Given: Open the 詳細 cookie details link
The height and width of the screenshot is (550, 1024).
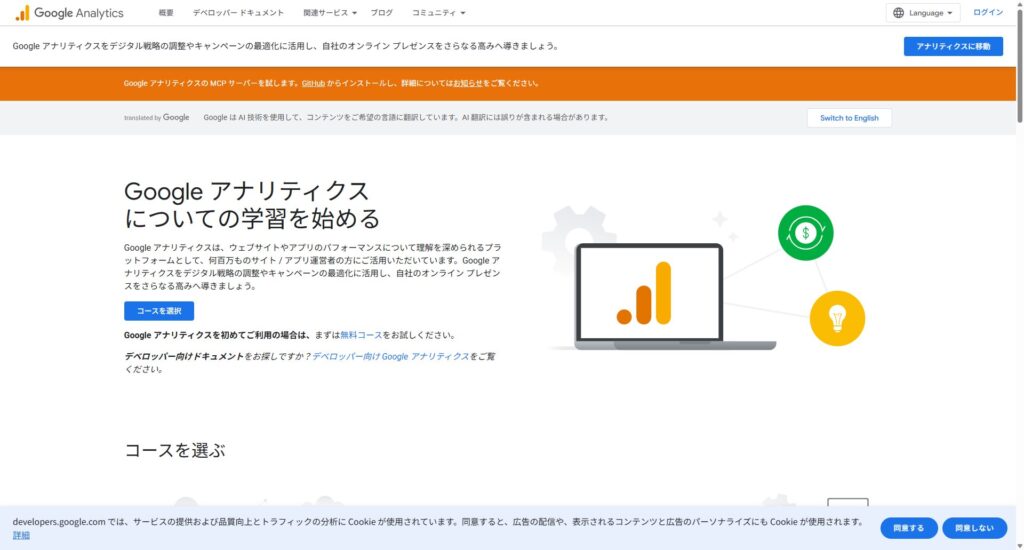Looking at the screenshot, I should point(21,536).
